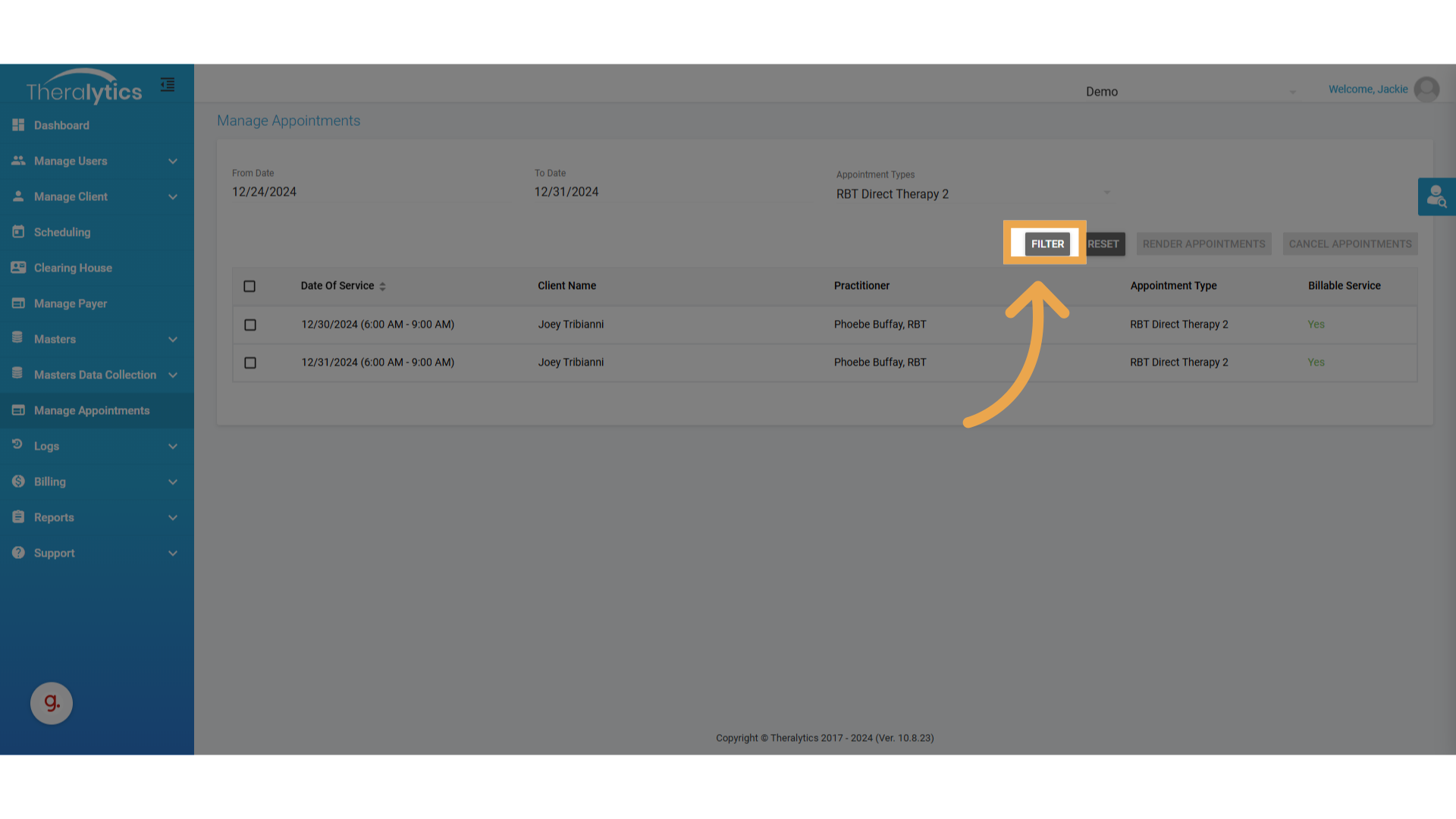Click the RESET button
This screenshot has height=819, width=1456.
pyautogui.click(x=1104, y=244)
